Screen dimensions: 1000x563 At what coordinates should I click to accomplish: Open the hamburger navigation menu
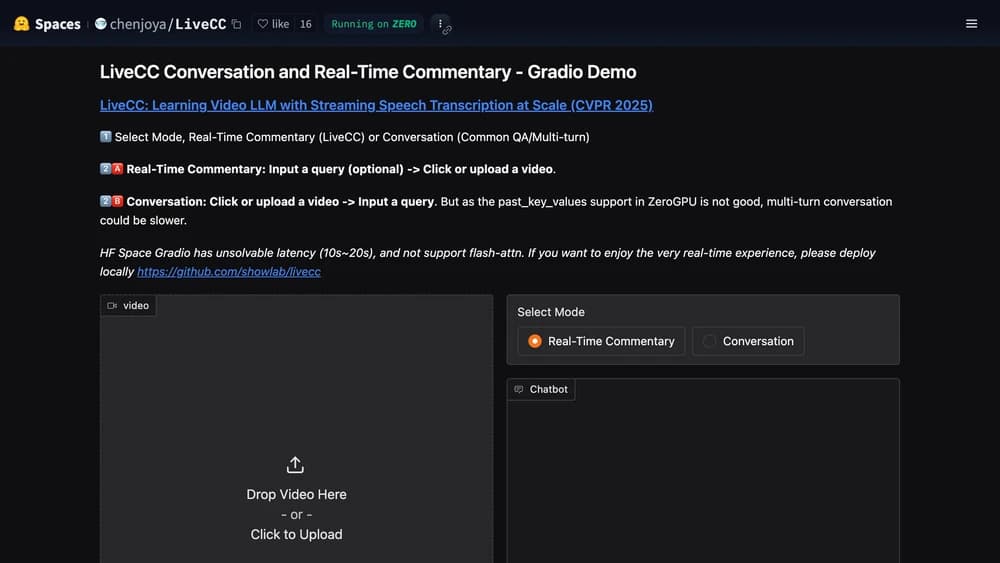(x=971, y=24)
